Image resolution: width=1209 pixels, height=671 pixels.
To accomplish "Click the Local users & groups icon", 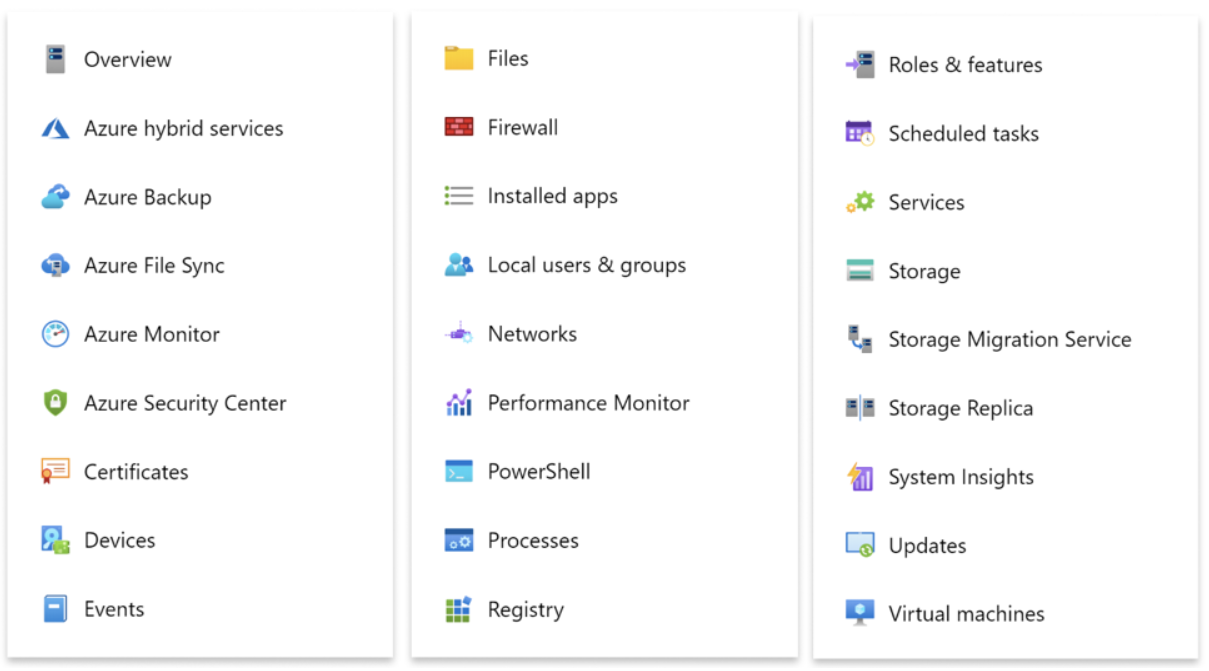I will [458, 264].
